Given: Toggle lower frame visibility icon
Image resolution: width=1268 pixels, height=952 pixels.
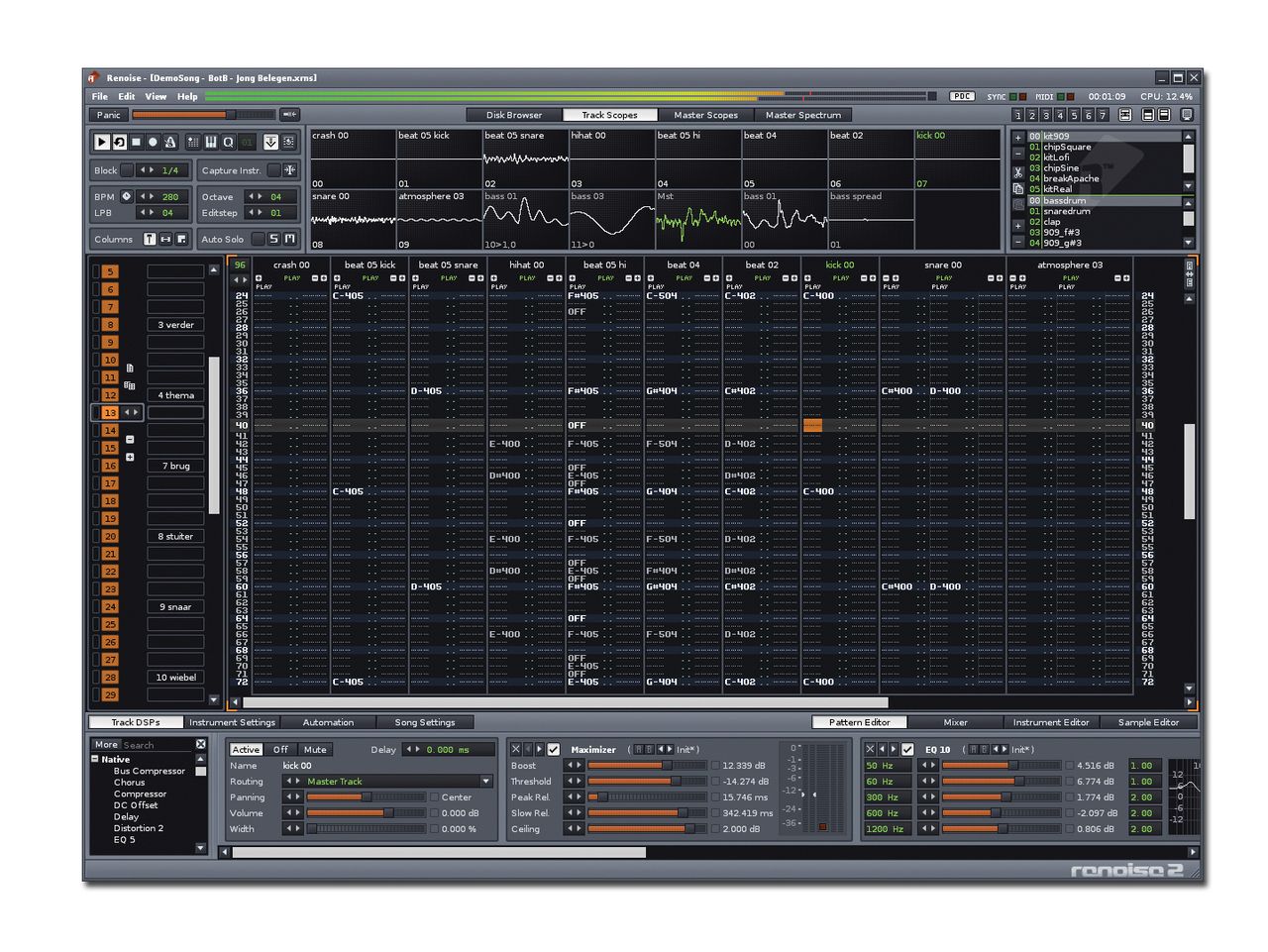Looking at the screenshot, I should (1163, 115).
